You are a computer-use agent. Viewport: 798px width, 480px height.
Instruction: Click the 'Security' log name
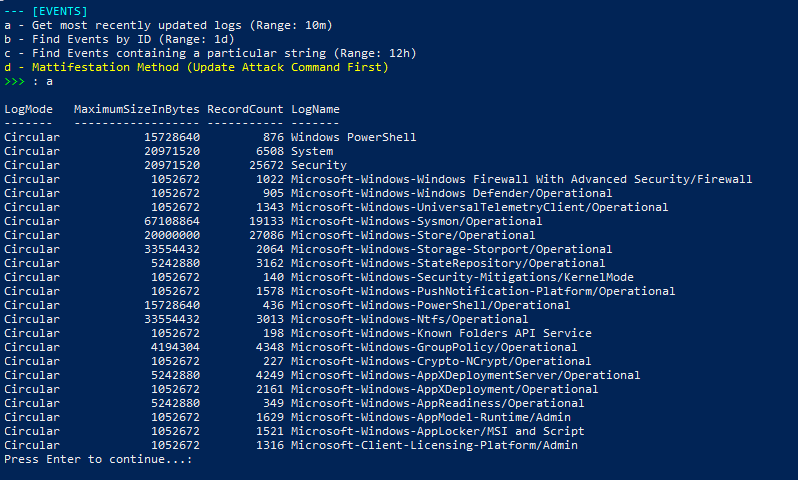coord(319,165)
